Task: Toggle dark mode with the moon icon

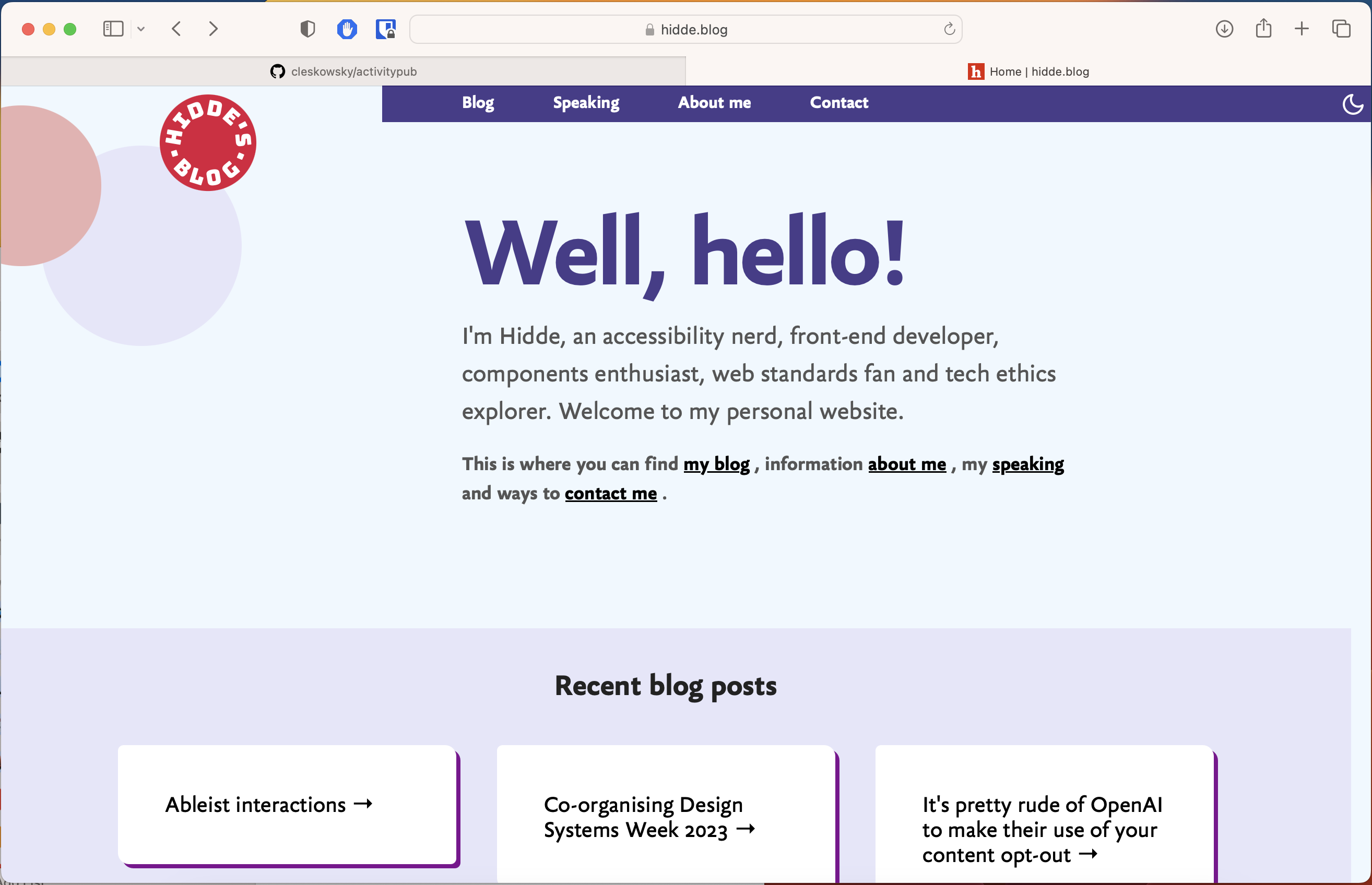Action: tap(1353, 104)
